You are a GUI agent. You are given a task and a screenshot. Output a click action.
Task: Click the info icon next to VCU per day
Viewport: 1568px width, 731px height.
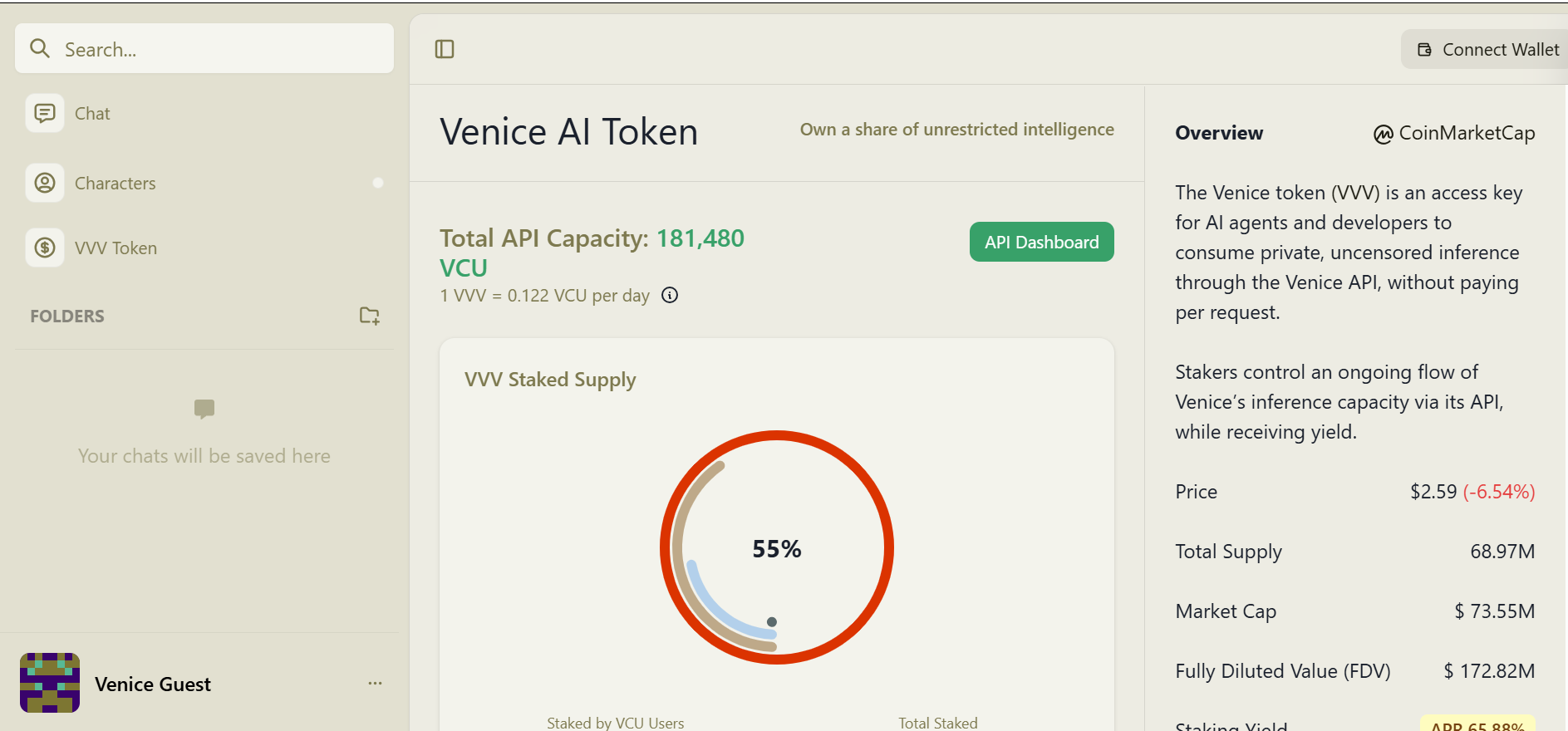(x=670, y=295)
